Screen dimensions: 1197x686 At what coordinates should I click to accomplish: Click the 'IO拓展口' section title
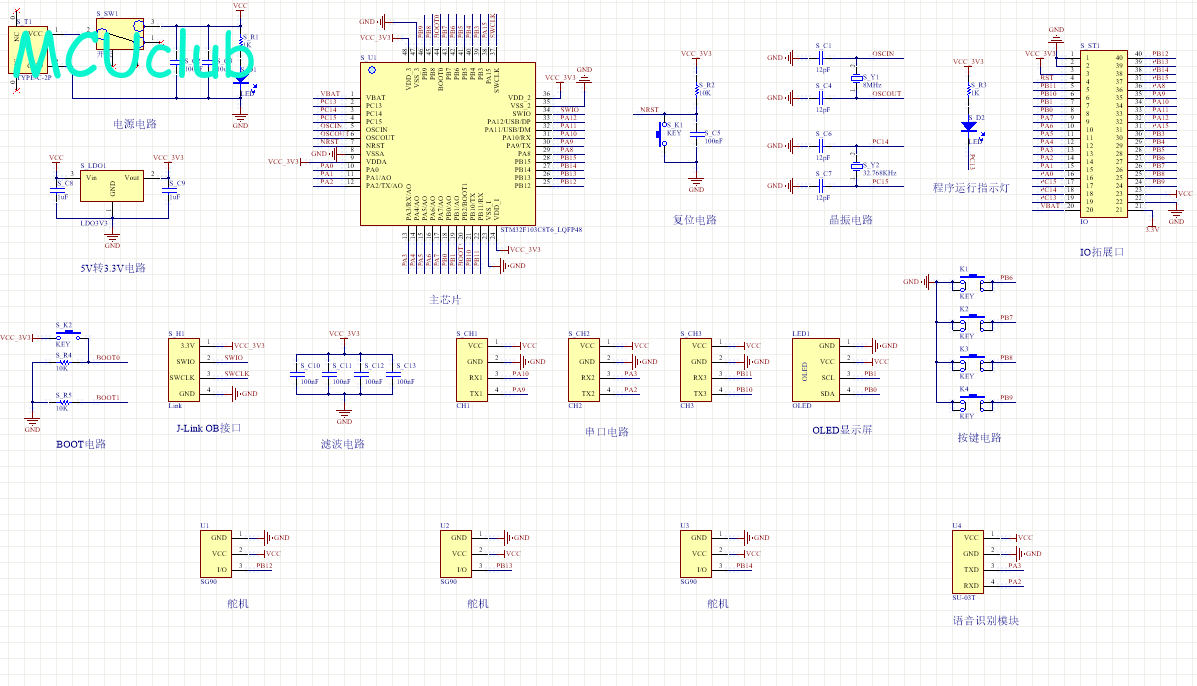(1102, 252)
